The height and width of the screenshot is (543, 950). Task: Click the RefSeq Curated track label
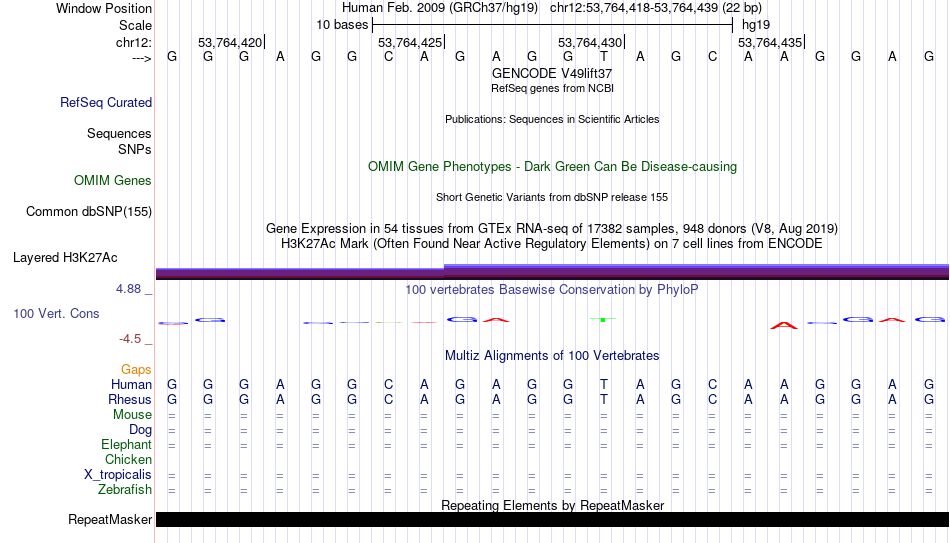(x=105, y=102)
